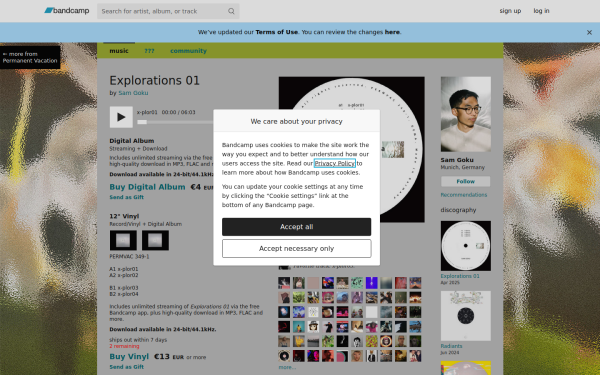Image resolution: width=600 pixels, height=375 pixels.
Task: Send the digital album as gift
Action: tap(127, 197)
